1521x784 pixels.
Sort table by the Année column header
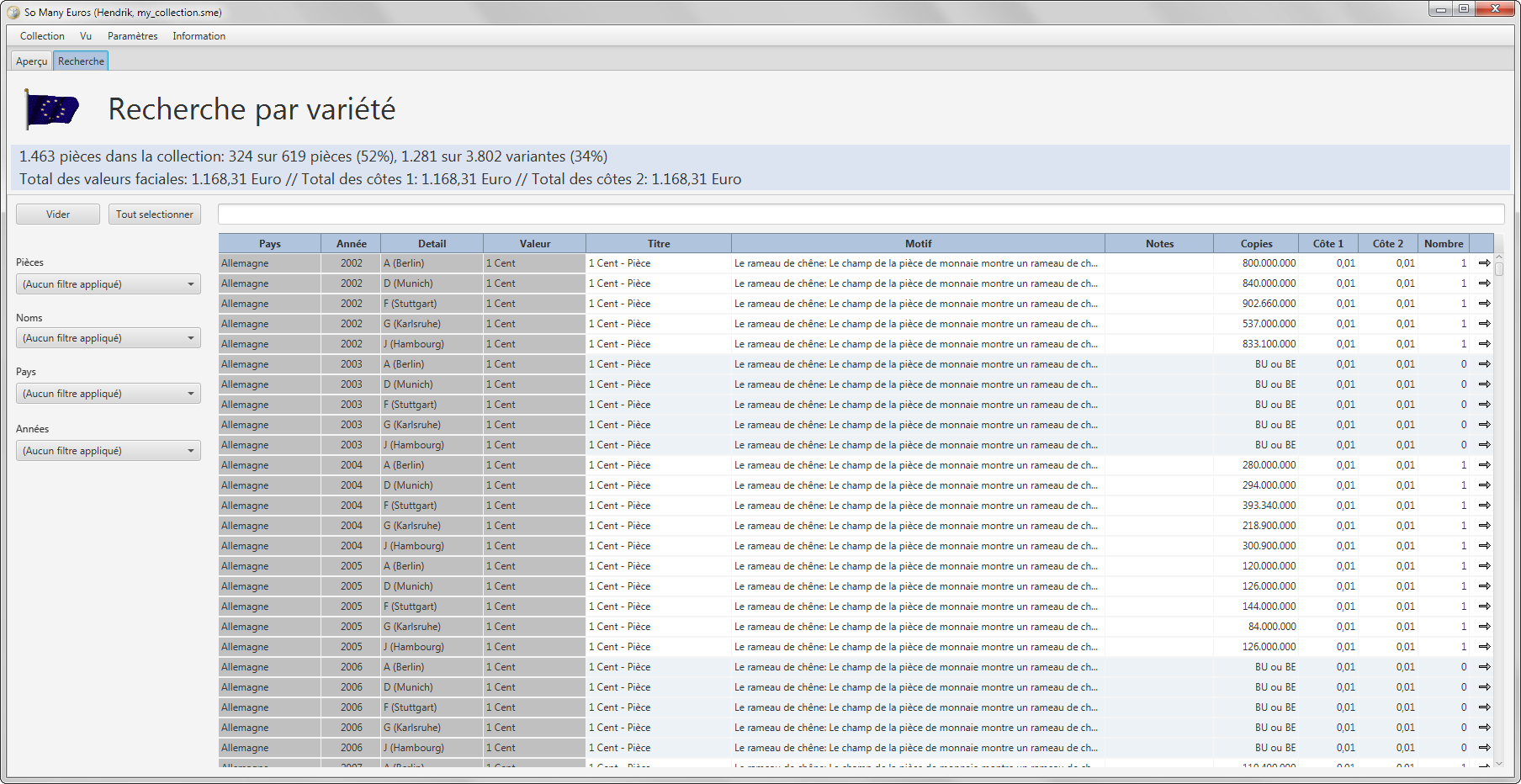click(x=351, y=244)
